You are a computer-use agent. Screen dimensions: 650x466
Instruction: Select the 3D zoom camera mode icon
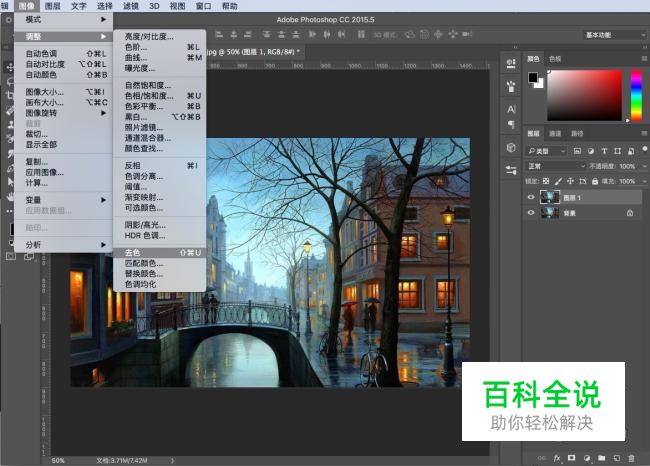coord(467,34)
